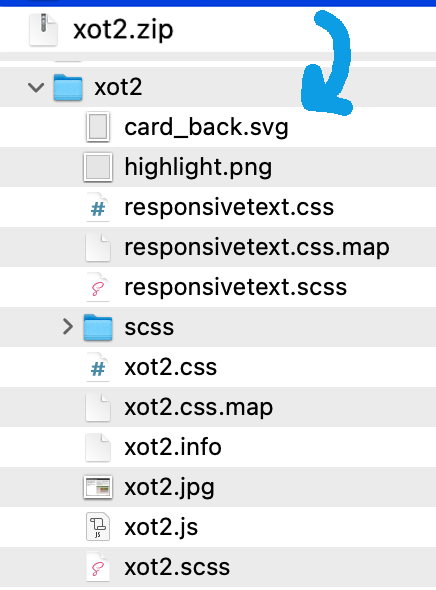
Task: Click the blue curved arrow annotation
Action: (327, 63)
